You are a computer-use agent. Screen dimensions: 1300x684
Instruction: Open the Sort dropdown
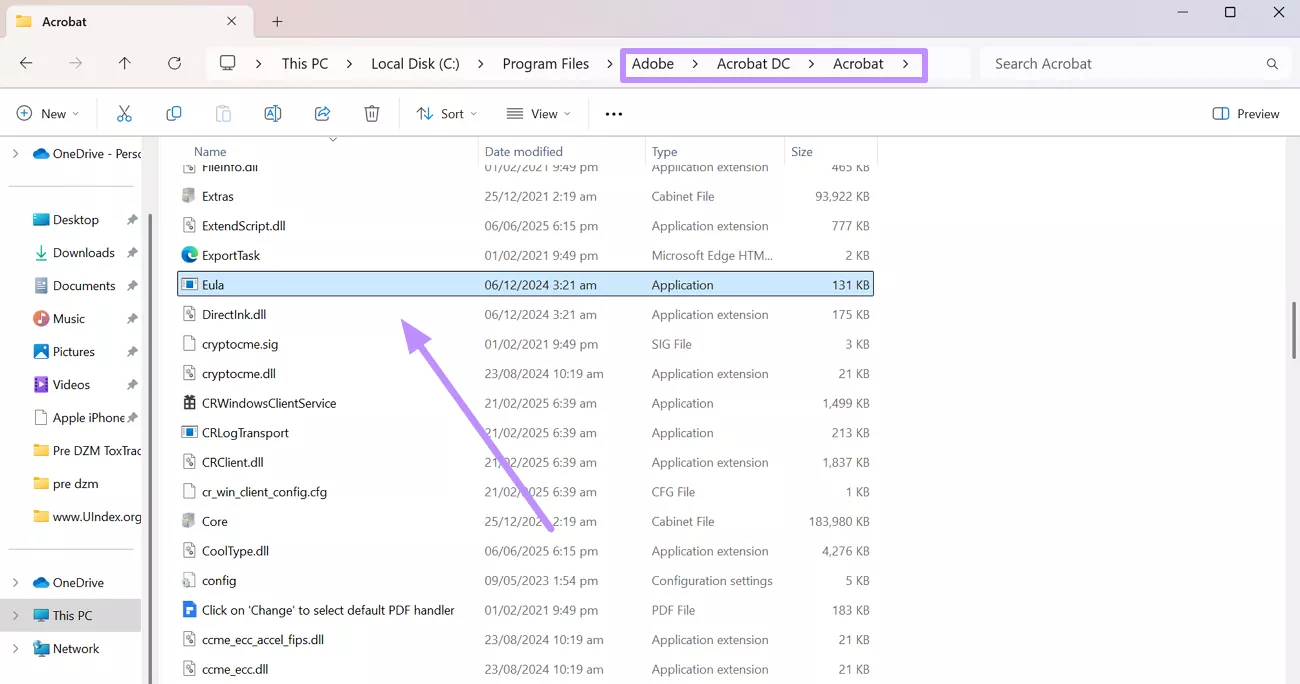tap(446, 114)
